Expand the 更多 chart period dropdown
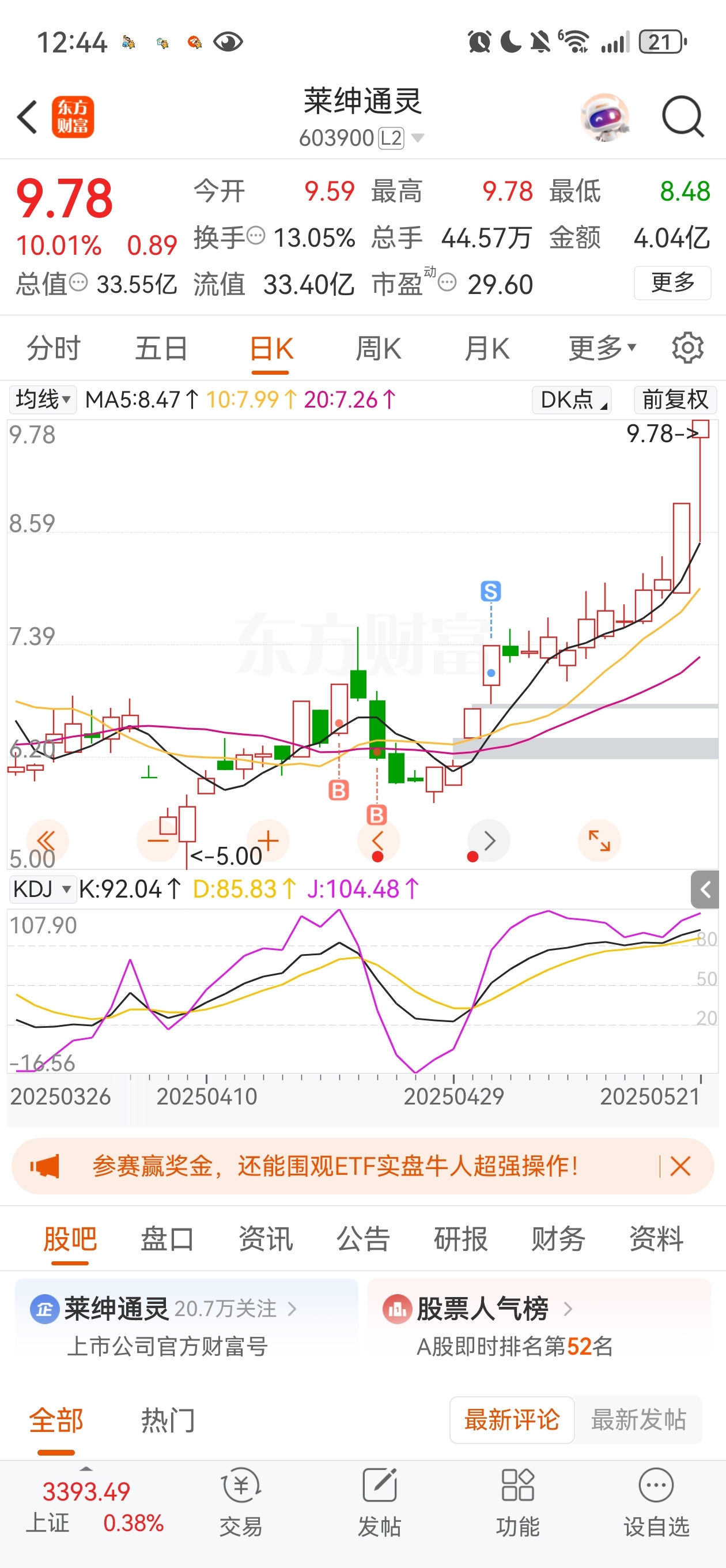 click(603, 348)
